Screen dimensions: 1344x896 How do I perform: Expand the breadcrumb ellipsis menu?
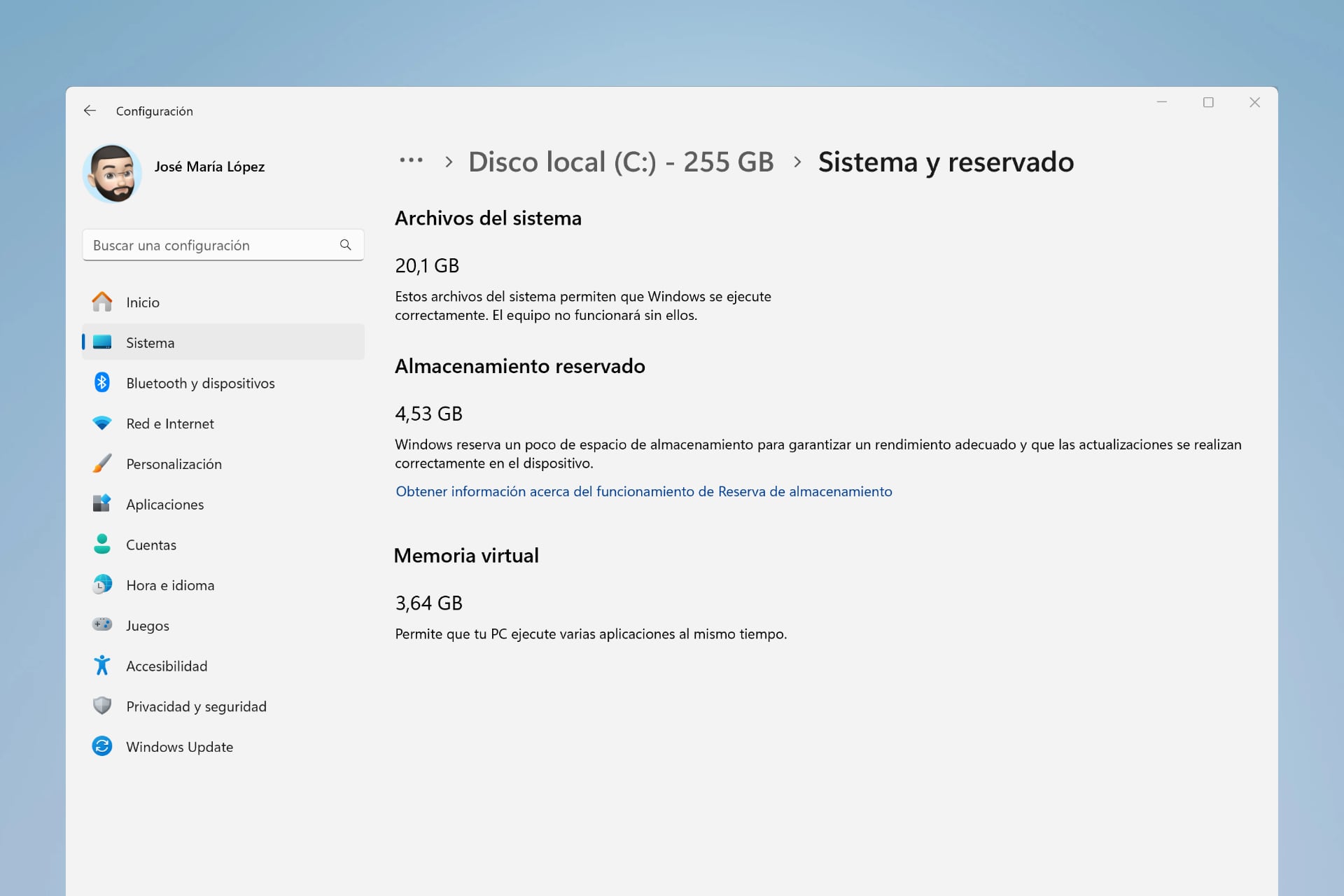point(411,161)
